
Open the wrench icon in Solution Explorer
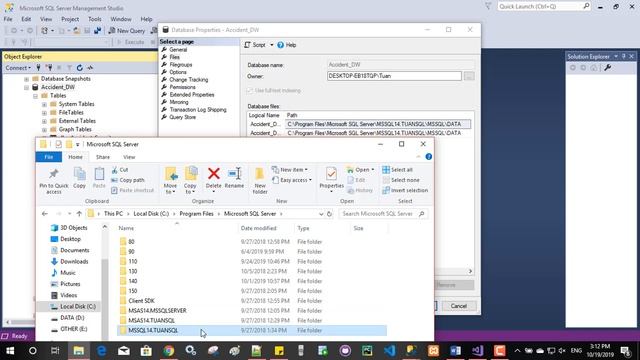608,68
